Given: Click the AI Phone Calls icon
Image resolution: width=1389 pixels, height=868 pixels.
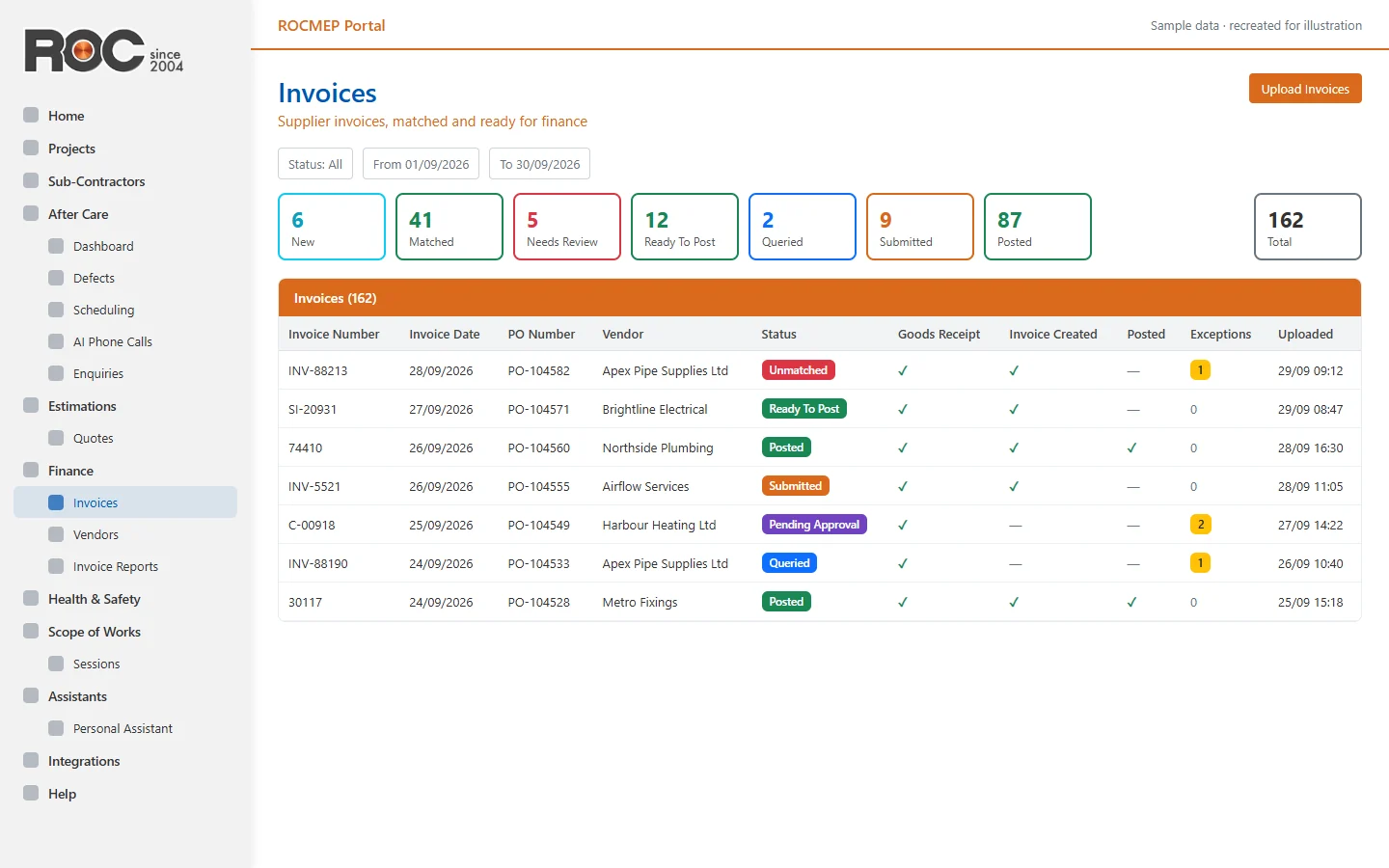Looking at the screenshot, I should pos(56,341).
